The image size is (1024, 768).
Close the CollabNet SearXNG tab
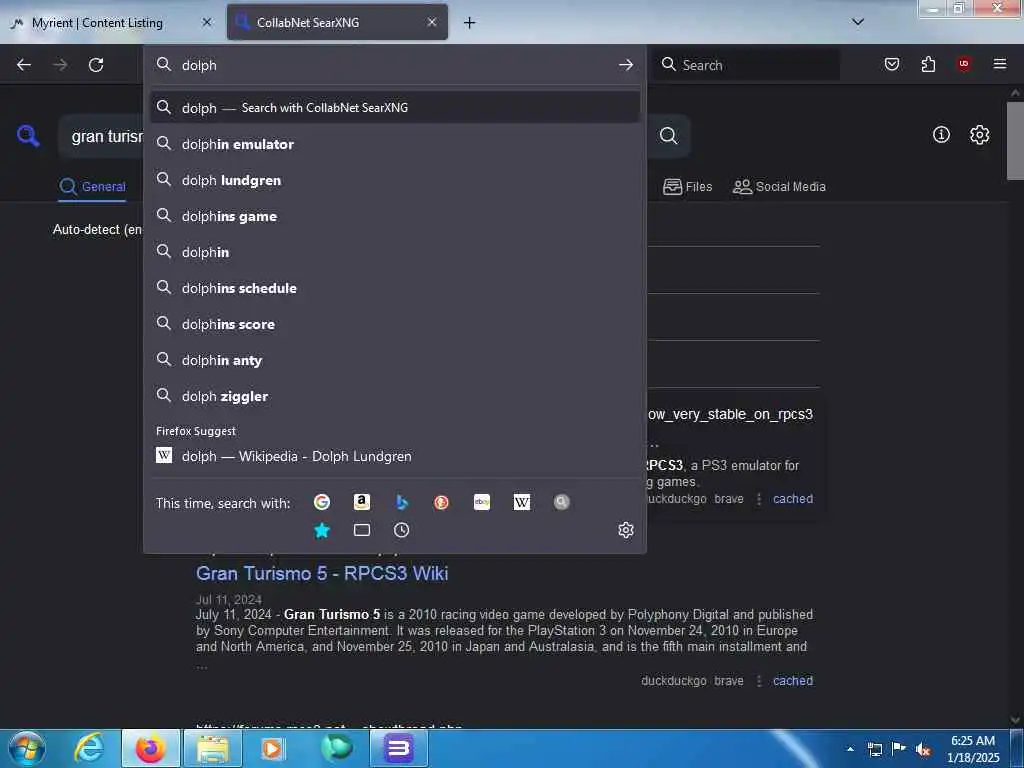click(432, 22)
